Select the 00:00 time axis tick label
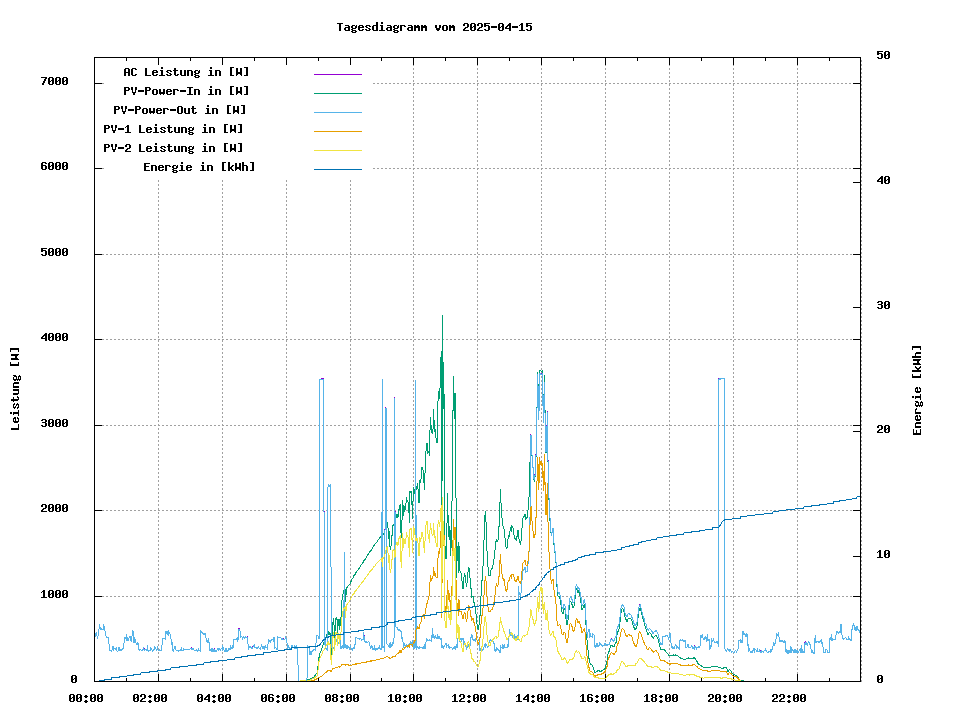The image size is (960, 720). tap(86, 698)
